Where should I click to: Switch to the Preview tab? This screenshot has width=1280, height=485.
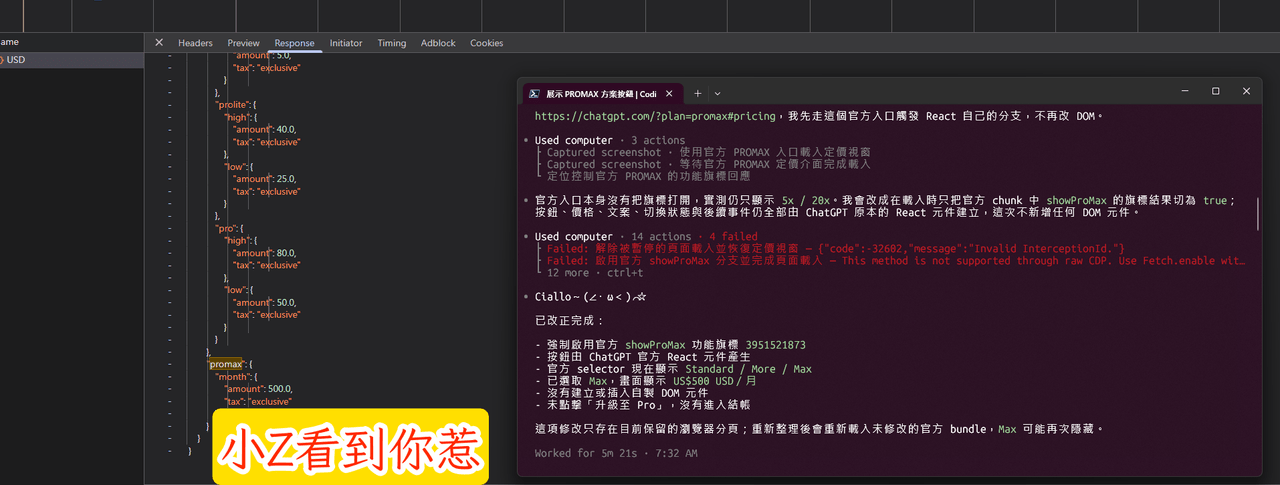[243, 43]
